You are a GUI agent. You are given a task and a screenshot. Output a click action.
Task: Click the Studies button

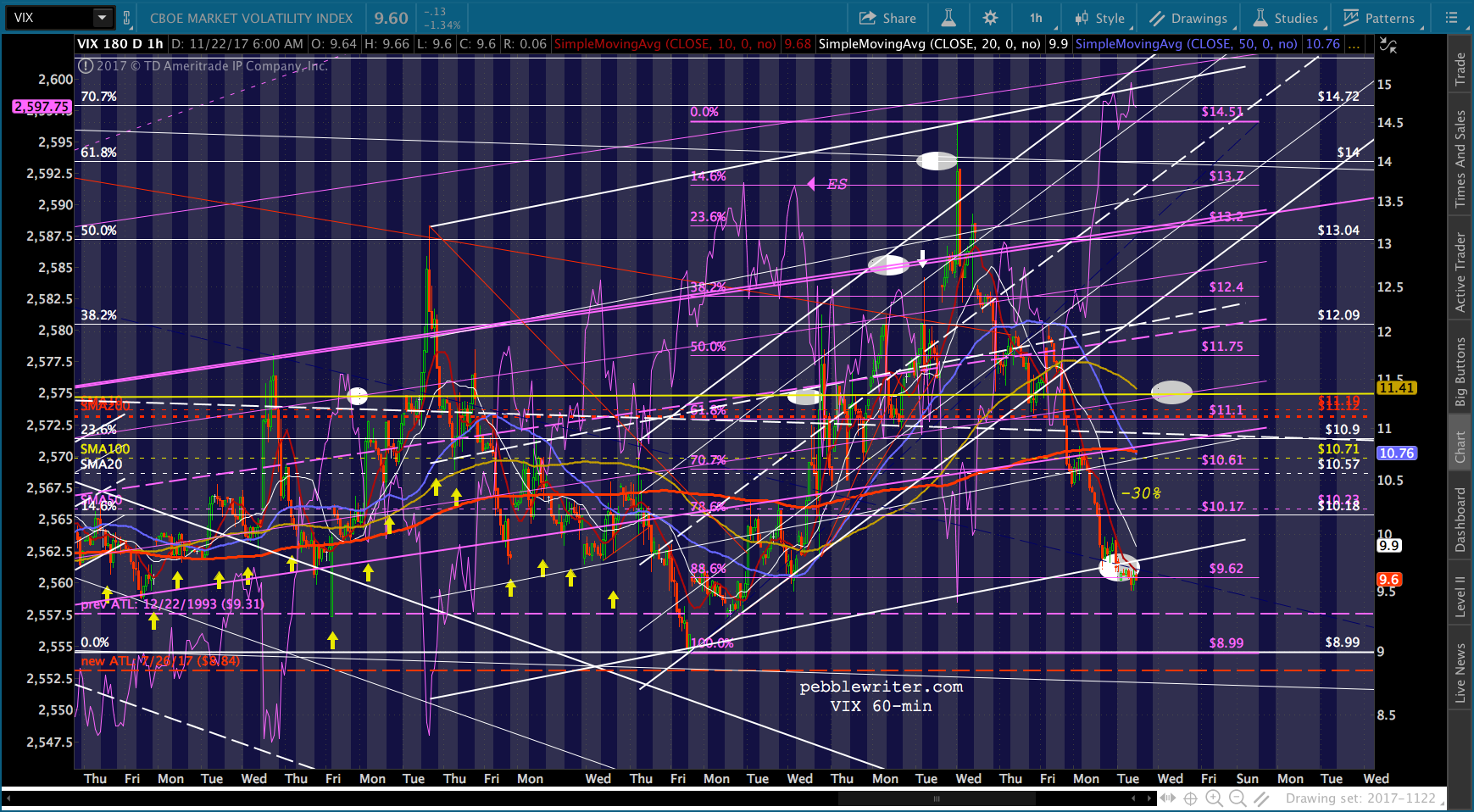(x=1286, y=18)
